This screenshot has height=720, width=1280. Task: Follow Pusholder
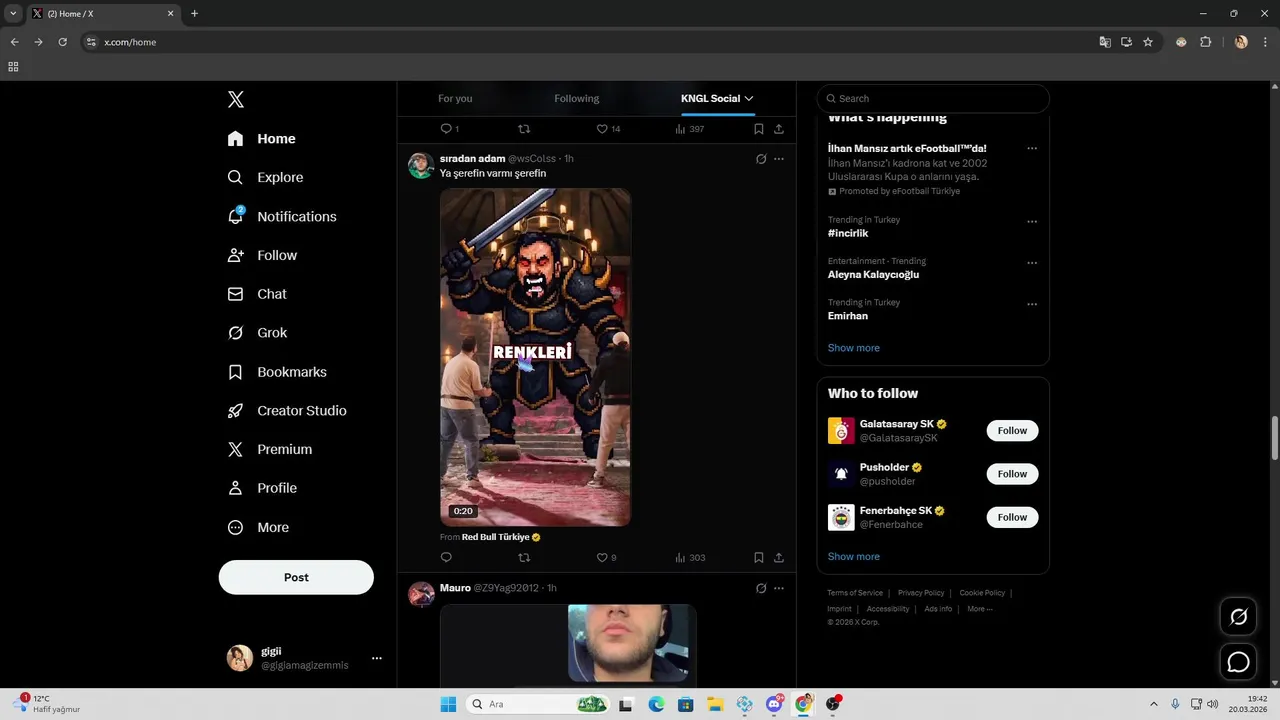coord(1012,474)
